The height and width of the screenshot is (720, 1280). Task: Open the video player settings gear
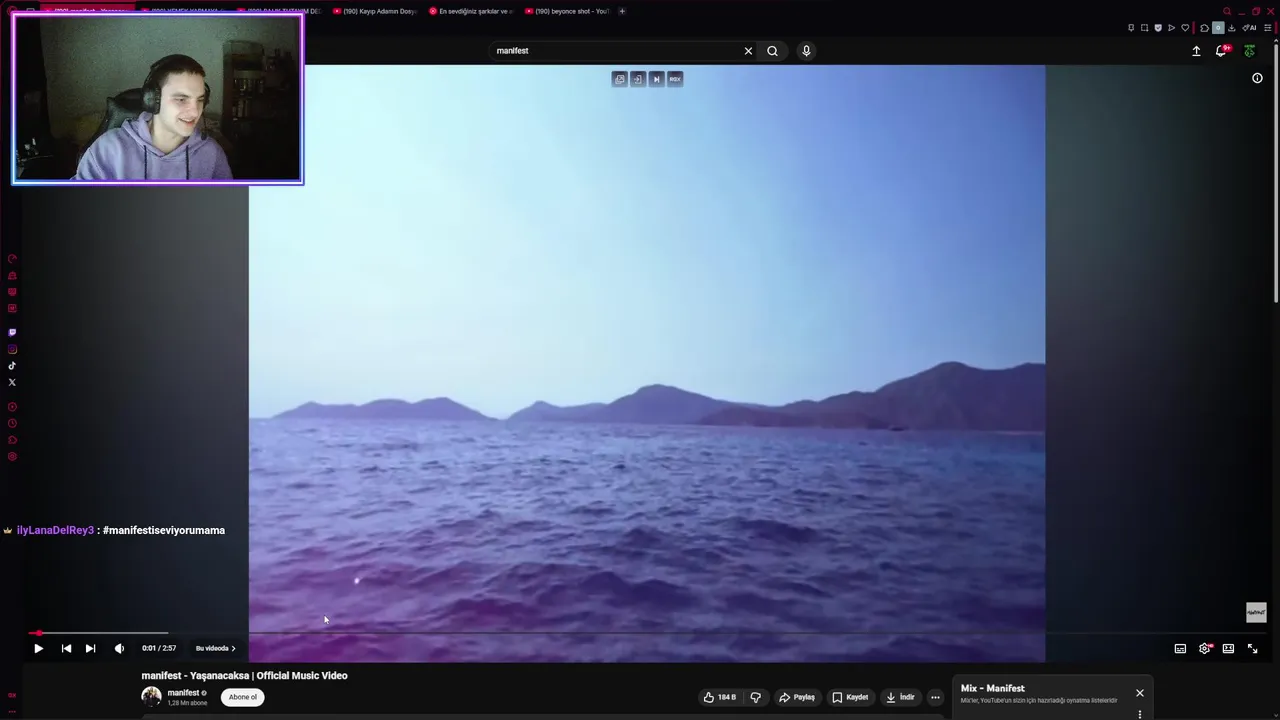tap(1205, 648)
